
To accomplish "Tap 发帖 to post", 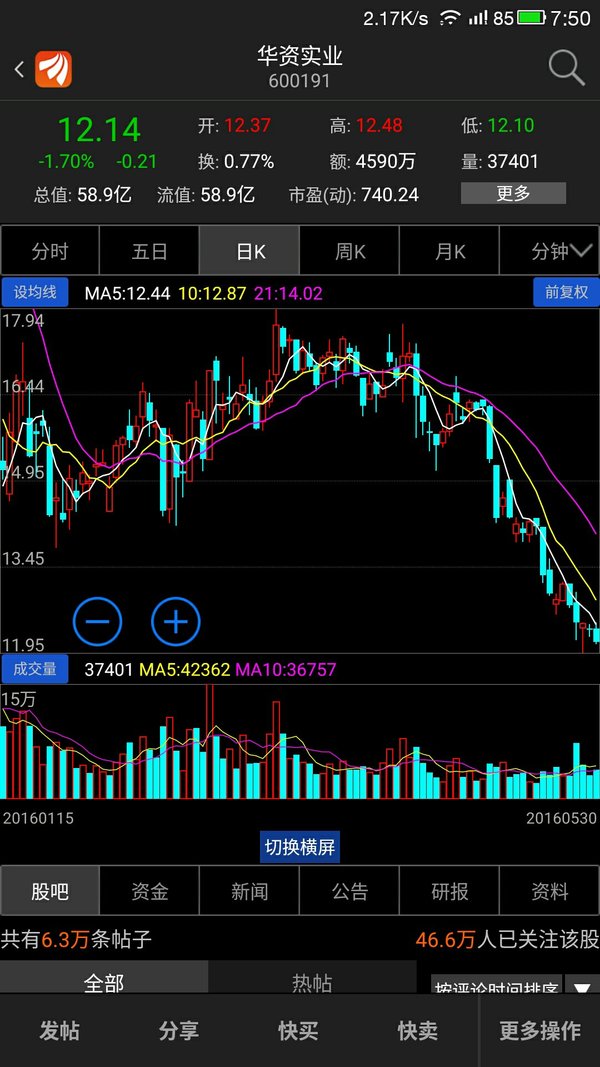I will 59,1030.
